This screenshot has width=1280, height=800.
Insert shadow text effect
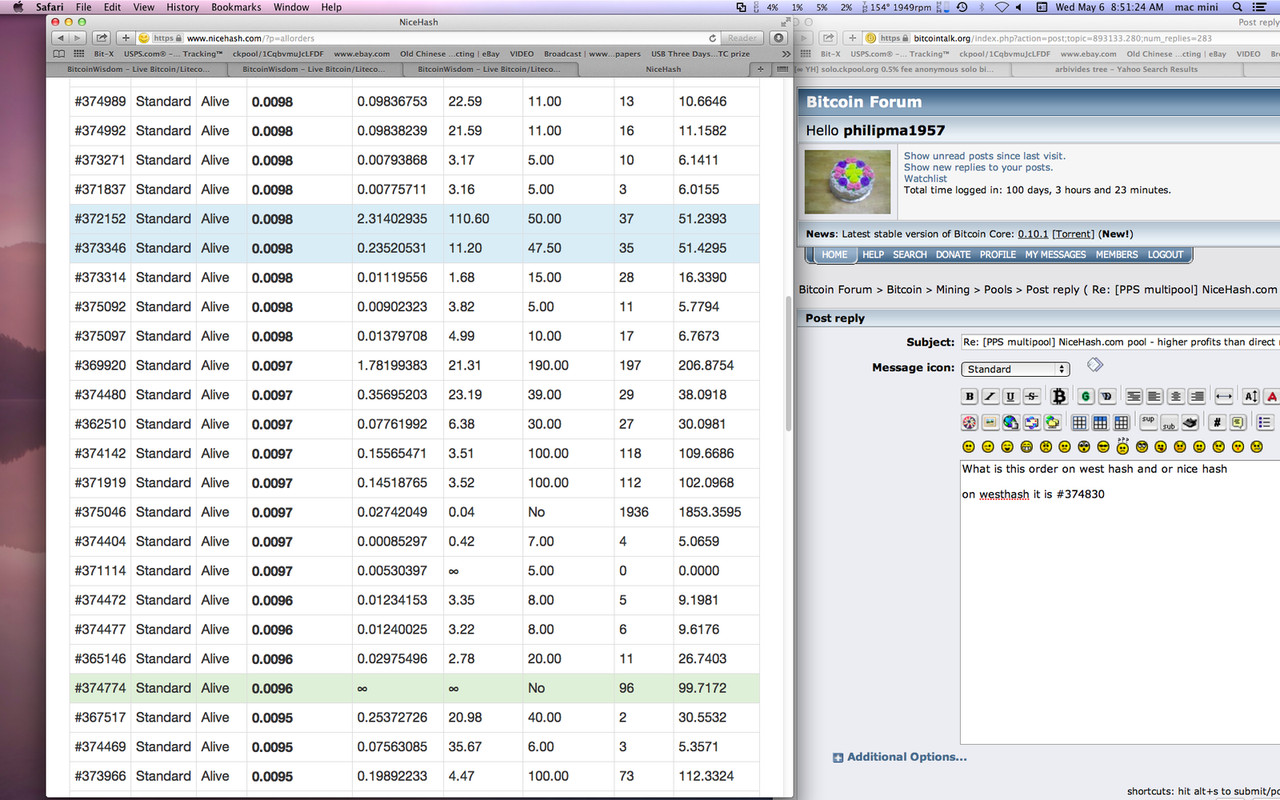click(x=1107, y=397)
